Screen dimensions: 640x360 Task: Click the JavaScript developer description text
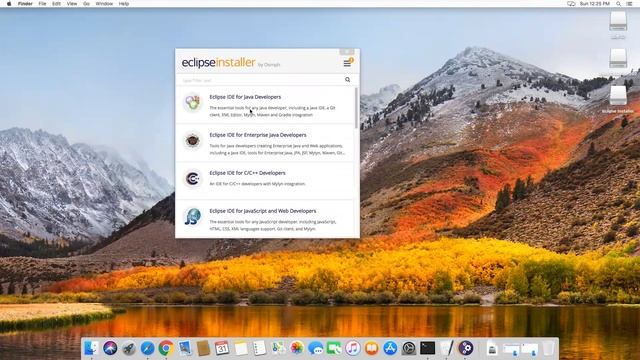point(273,225)
